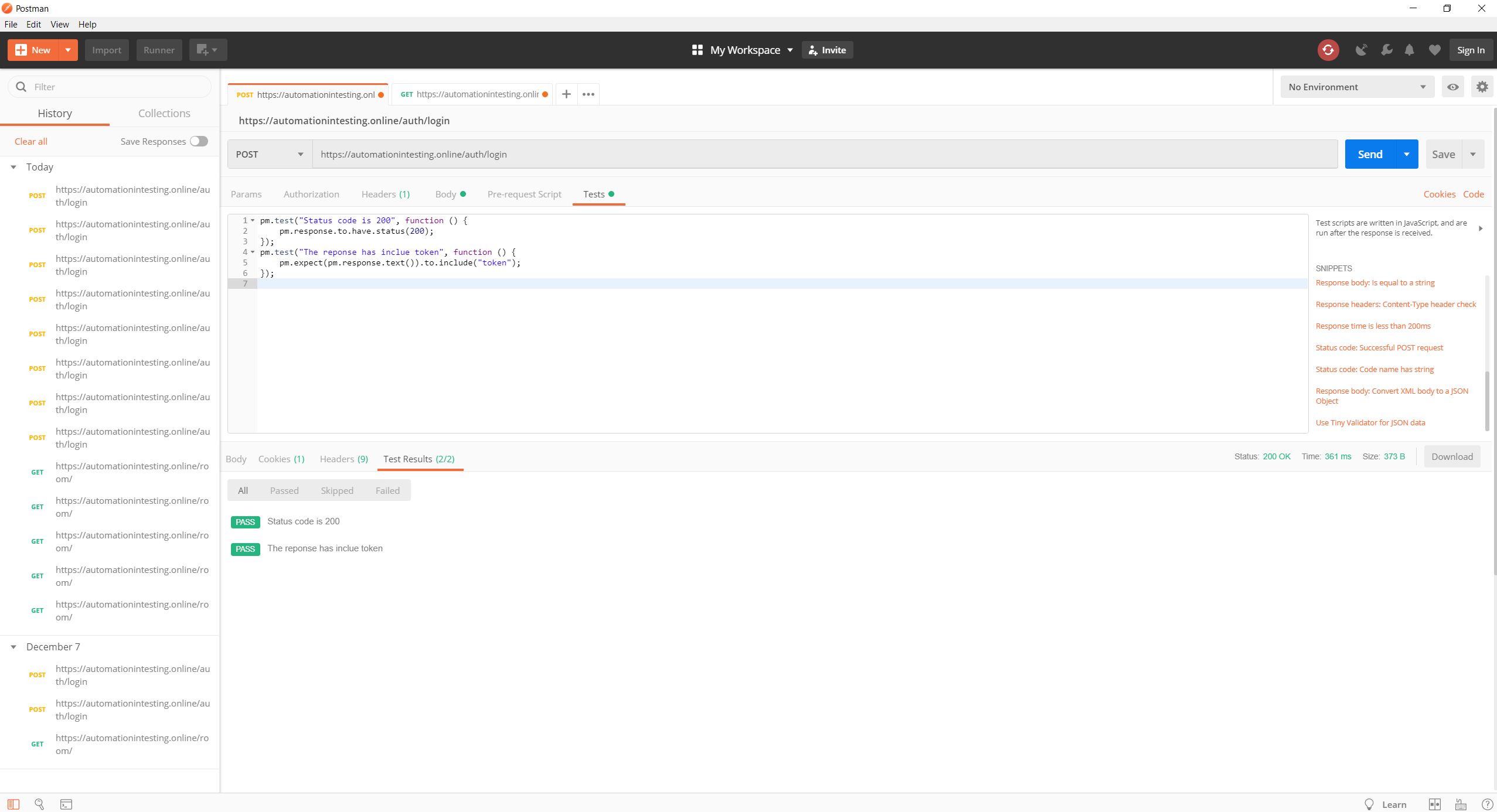This screenshot has width=1497, height=812.
Task: Click the satellite capture requests icon
Action: tap(1361, 50)
